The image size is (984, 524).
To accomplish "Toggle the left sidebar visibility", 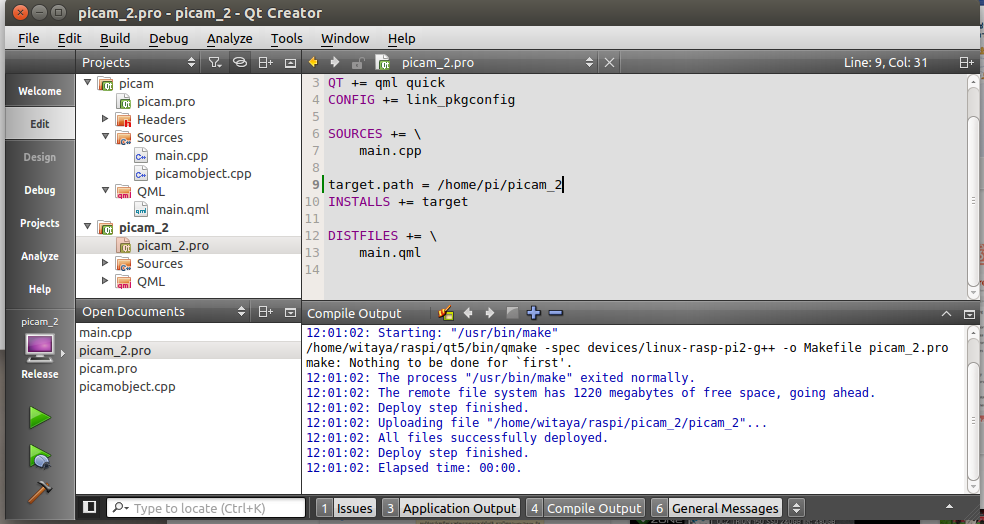I will tap(90, 507).
